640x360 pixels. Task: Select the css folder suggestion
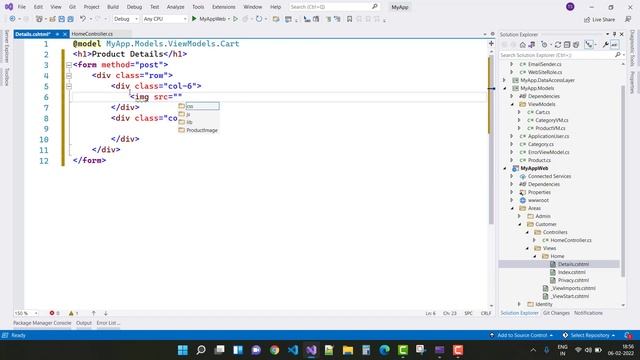[198, 106]
